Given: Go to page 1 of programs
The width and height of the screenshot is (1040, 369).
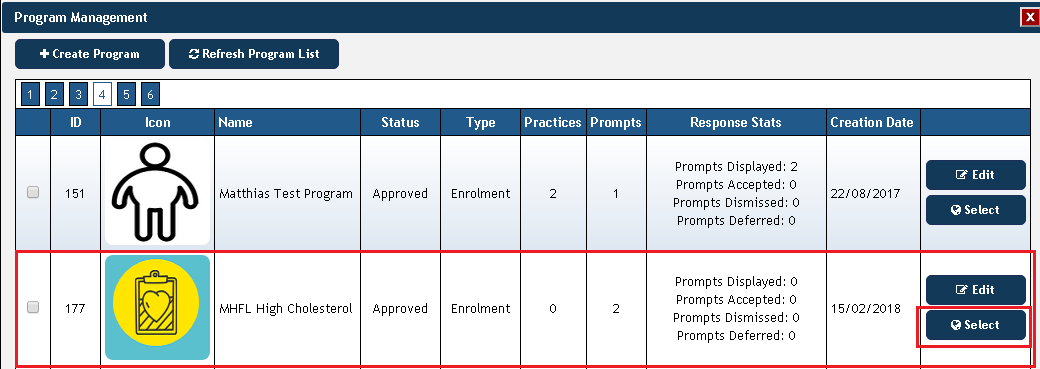Looking at the screenshot, I should (x=30, y=95).
